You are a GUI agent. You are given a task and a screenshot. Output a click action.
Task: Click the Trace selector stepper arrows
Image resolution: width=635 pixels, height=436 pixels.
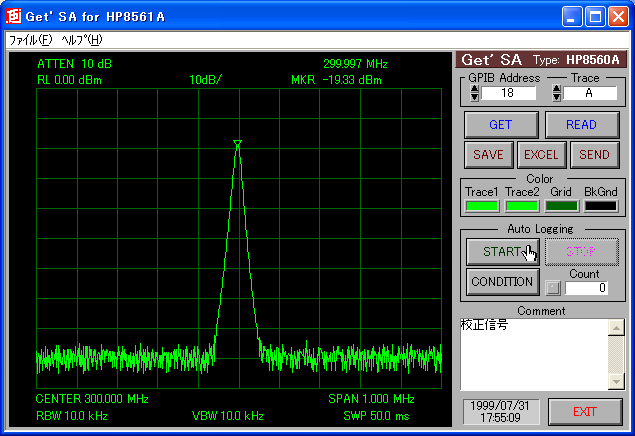click(556, 93)
